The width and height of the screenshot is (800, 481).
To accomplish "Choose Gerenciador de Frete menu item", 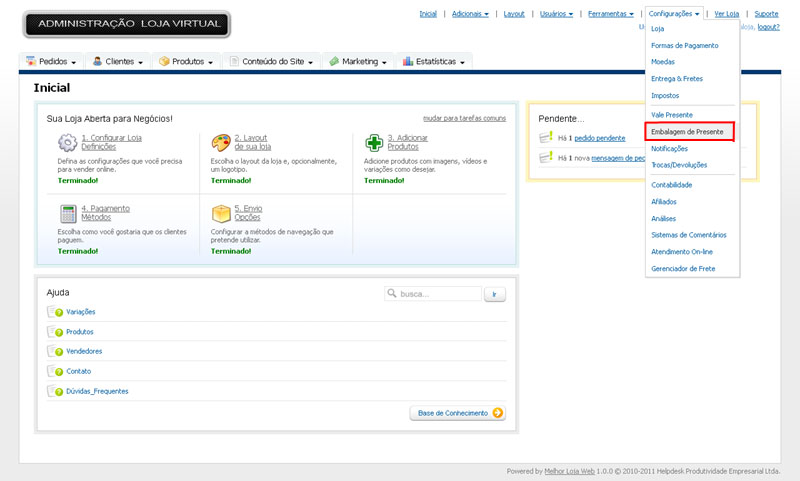I will [683, 268].
